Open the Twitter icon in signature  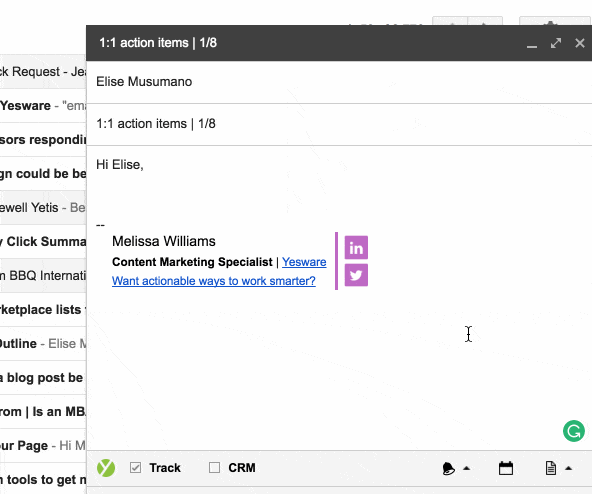[x=356, y=275]
